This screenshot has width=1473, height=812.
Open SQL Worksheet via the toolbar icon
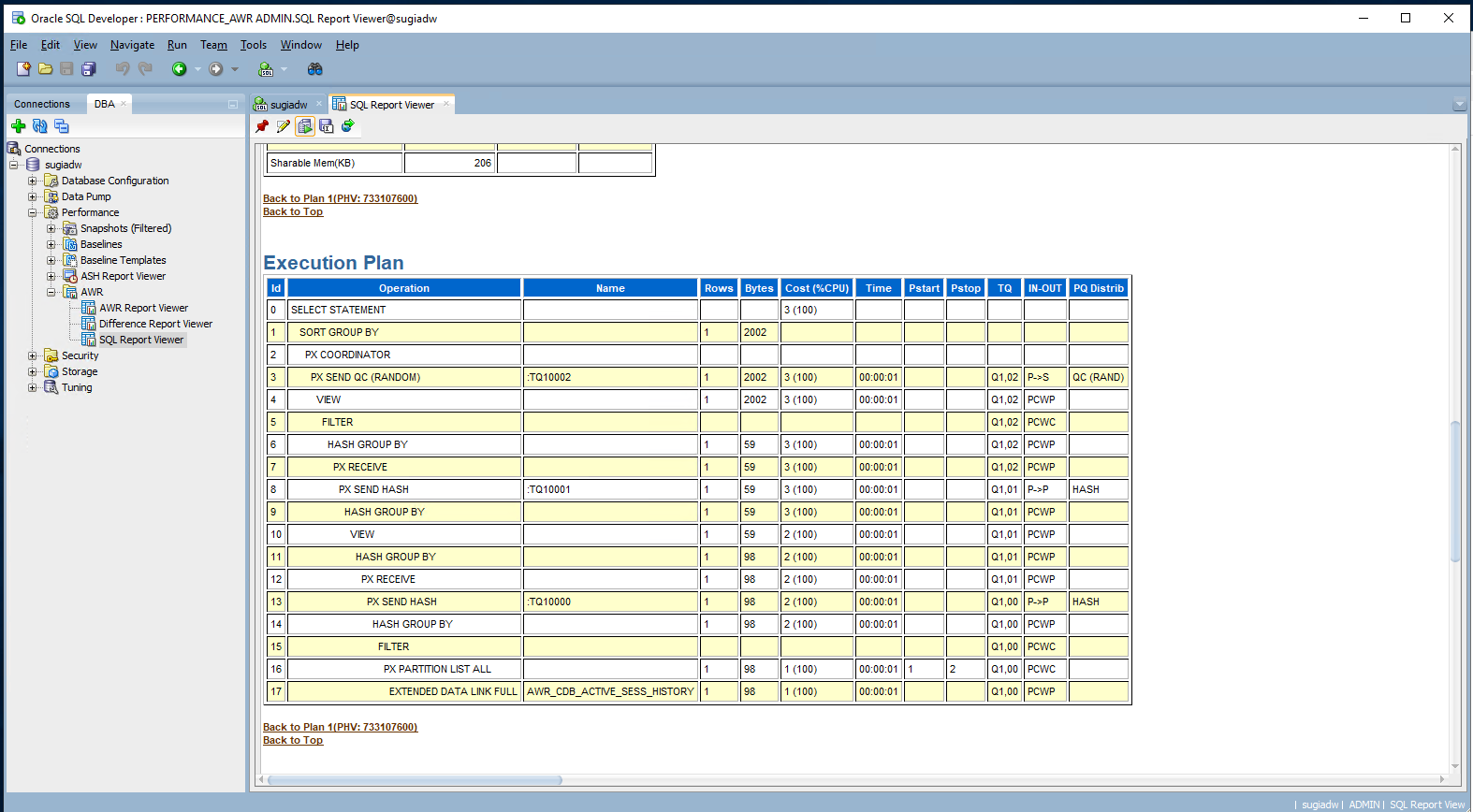click(266, 68)
